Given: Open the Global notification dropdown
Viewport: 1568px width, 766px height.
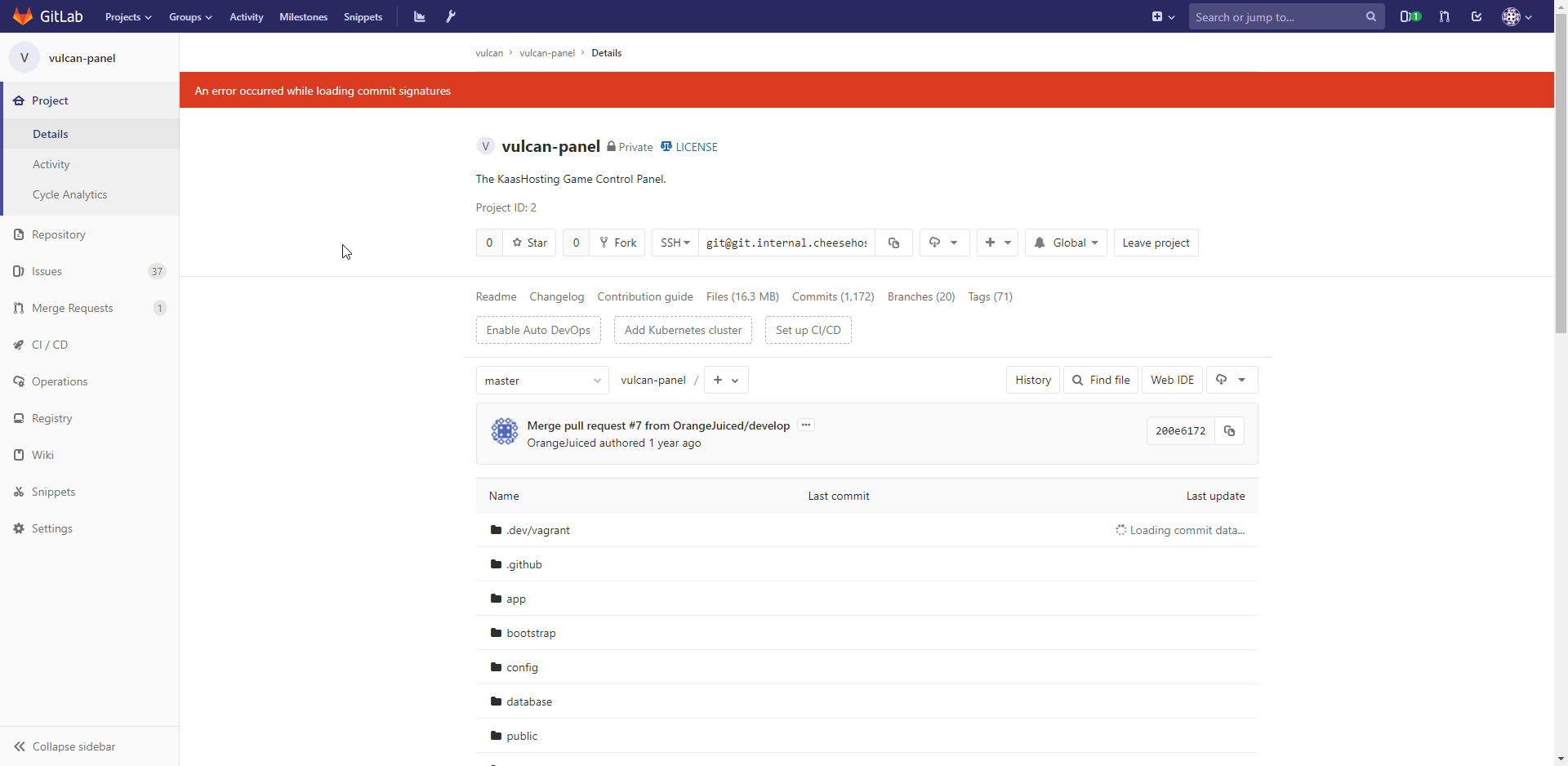Looking at the screenshot, I should tap(1067, 243).
